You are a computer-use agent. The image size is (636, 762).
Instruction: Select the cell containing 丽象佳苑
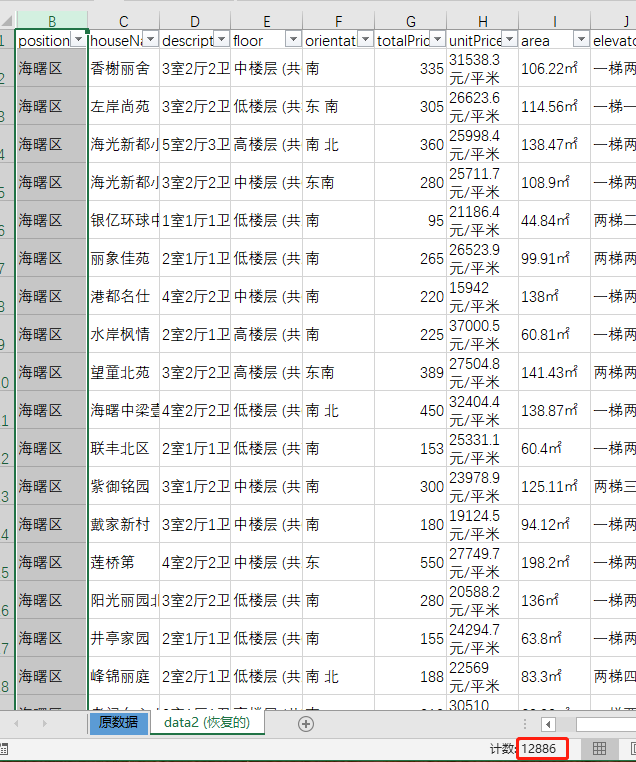123,258
